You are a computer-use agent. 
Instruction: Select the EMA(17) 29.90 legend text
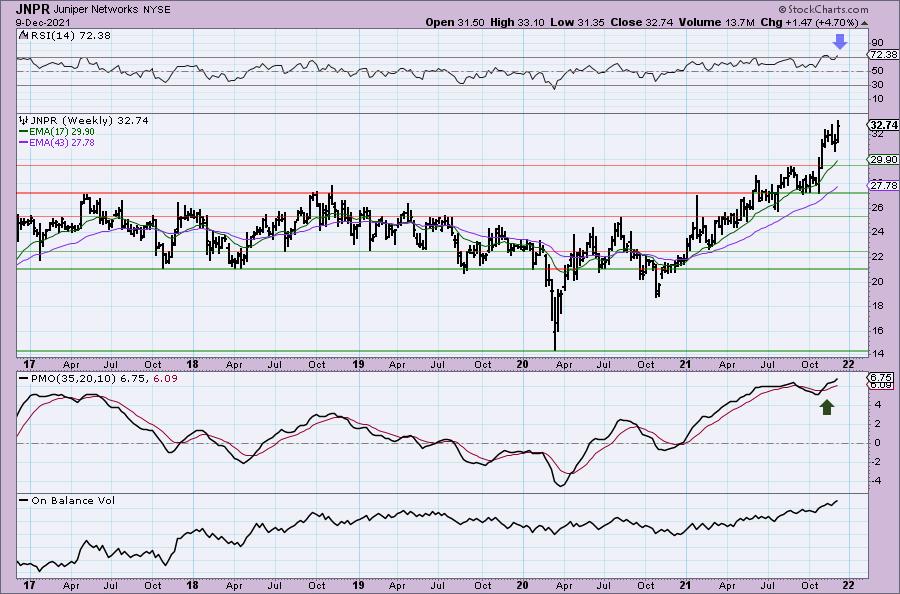pos(62,132)
